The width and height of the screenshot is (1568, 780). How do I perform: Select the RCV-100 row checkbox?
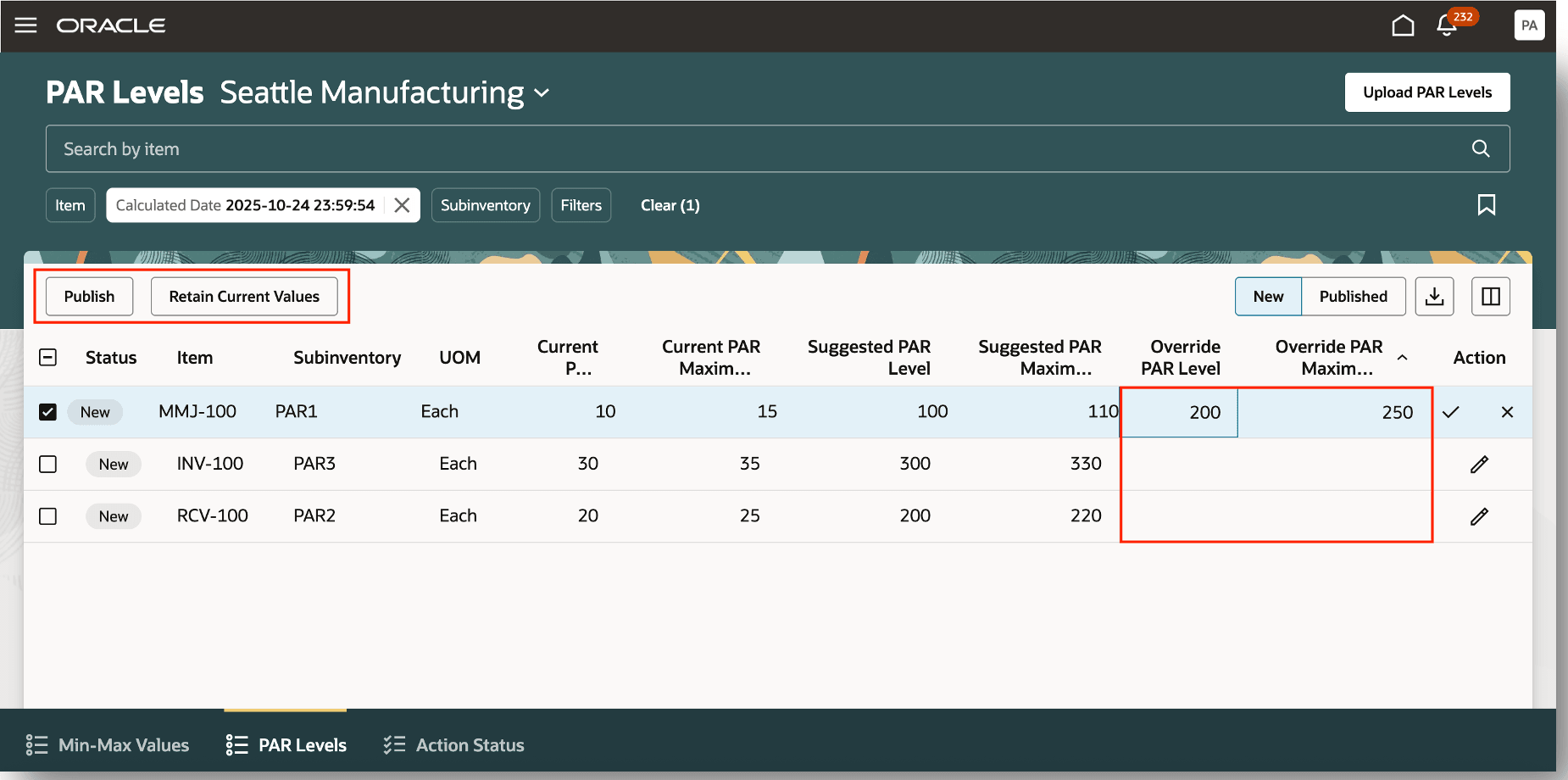pyautogui.click(x=48, y=516)
